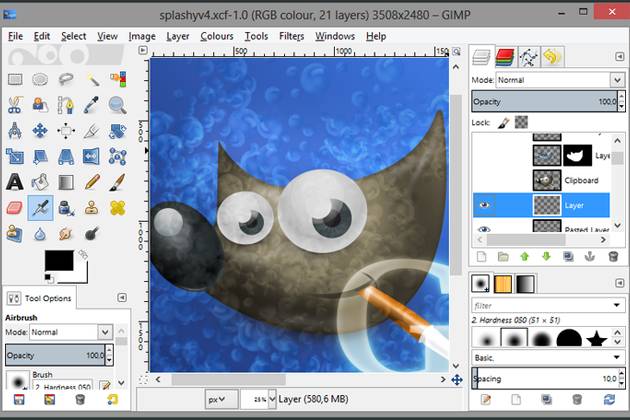The height and width of the screenshot is (420, 630).
Task: Click the brush Spacing slider
Action: (x=545, y=379)
